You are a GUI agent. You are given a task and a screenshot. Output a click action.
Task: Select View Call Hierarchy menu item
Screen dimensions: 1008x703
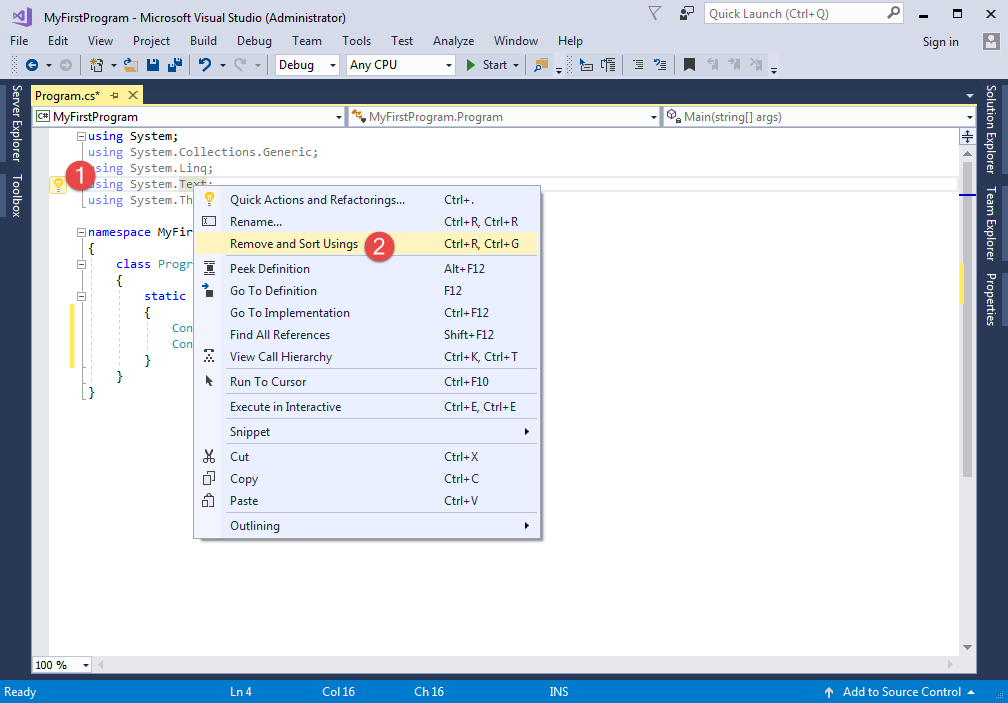coord(366,357)
